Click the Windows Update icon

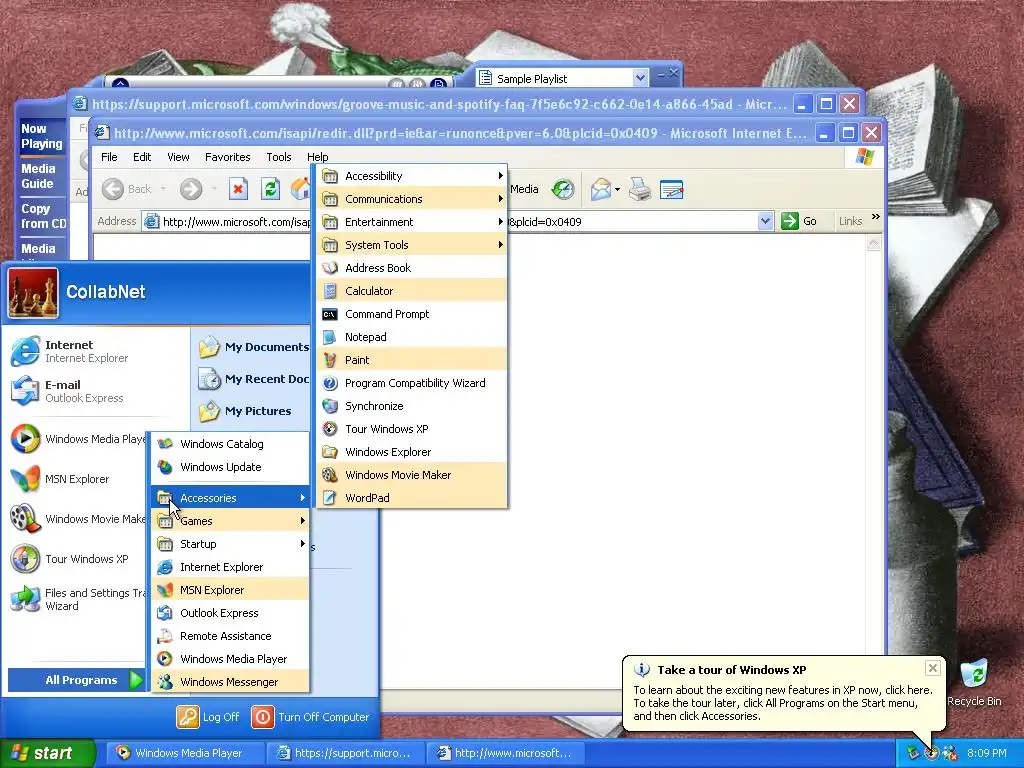165,467
